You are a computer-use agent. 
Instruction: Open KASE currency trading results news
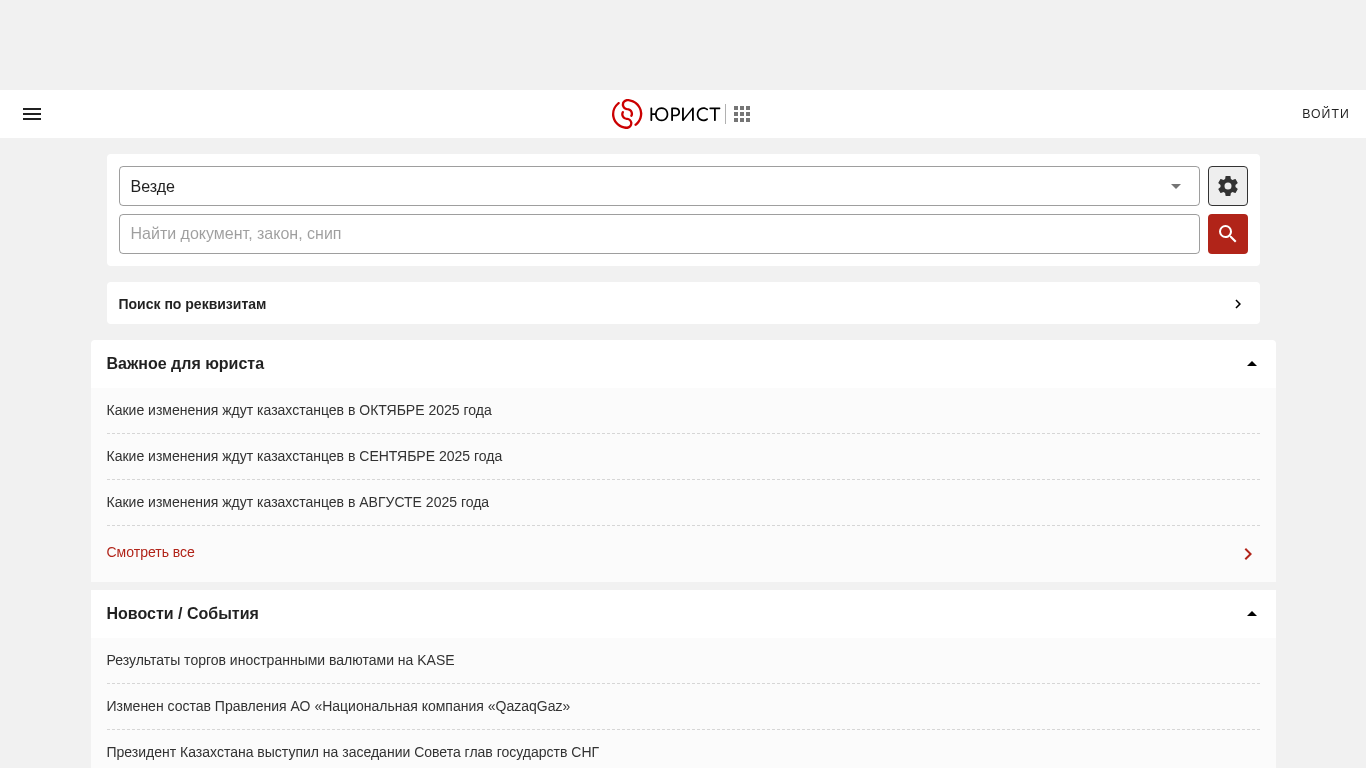(280, 660)
